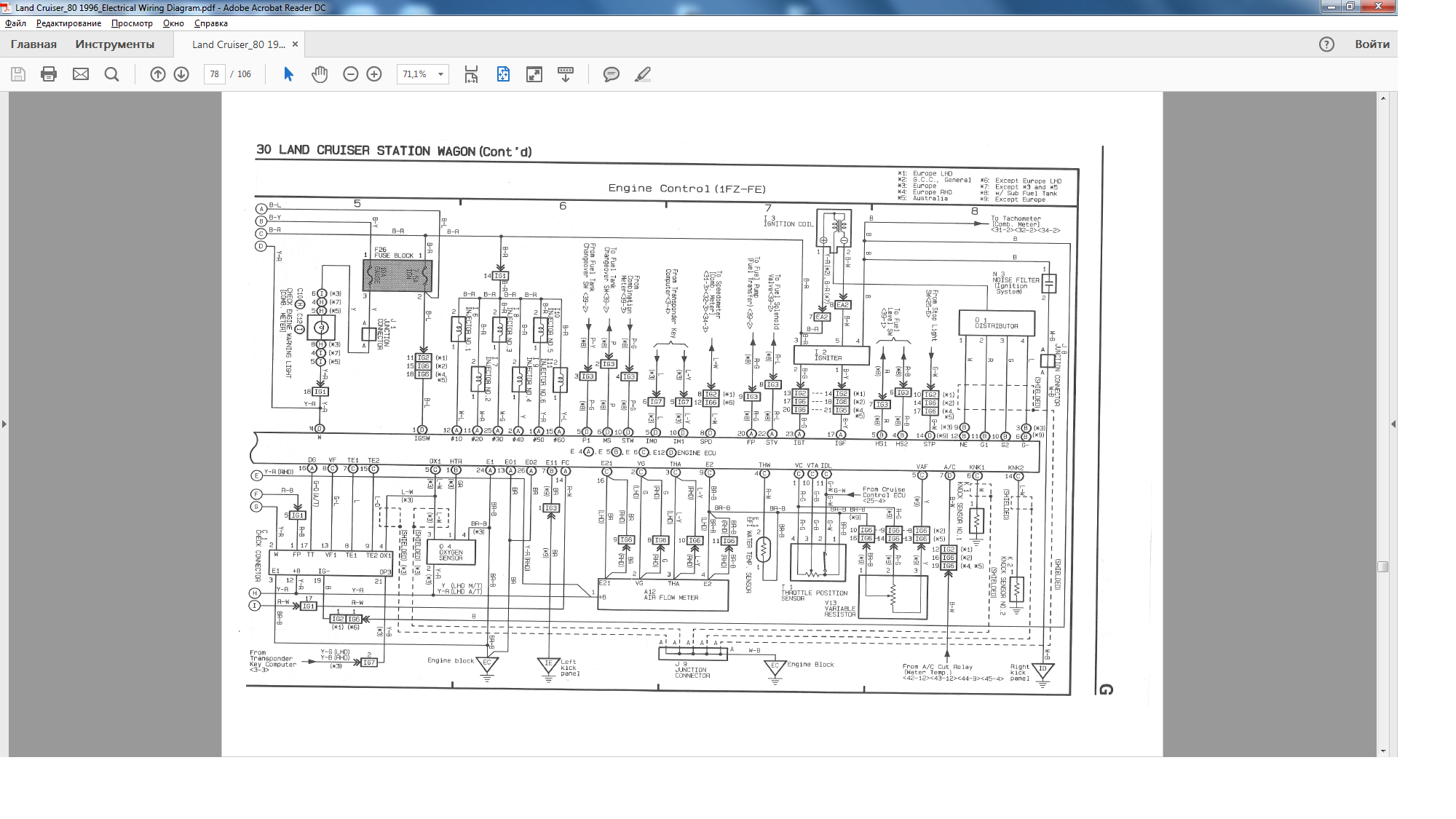
Task: Fit one full page icon
Action: (x=503, y=74)
